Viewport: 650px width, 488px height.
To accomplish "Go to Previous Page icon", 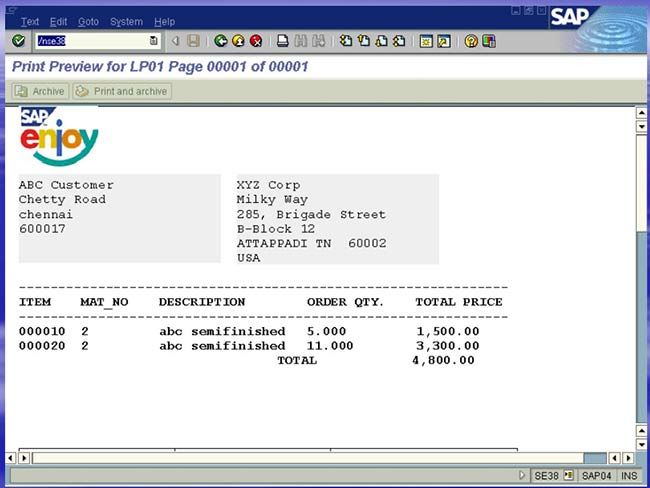I will pos(364,41).
